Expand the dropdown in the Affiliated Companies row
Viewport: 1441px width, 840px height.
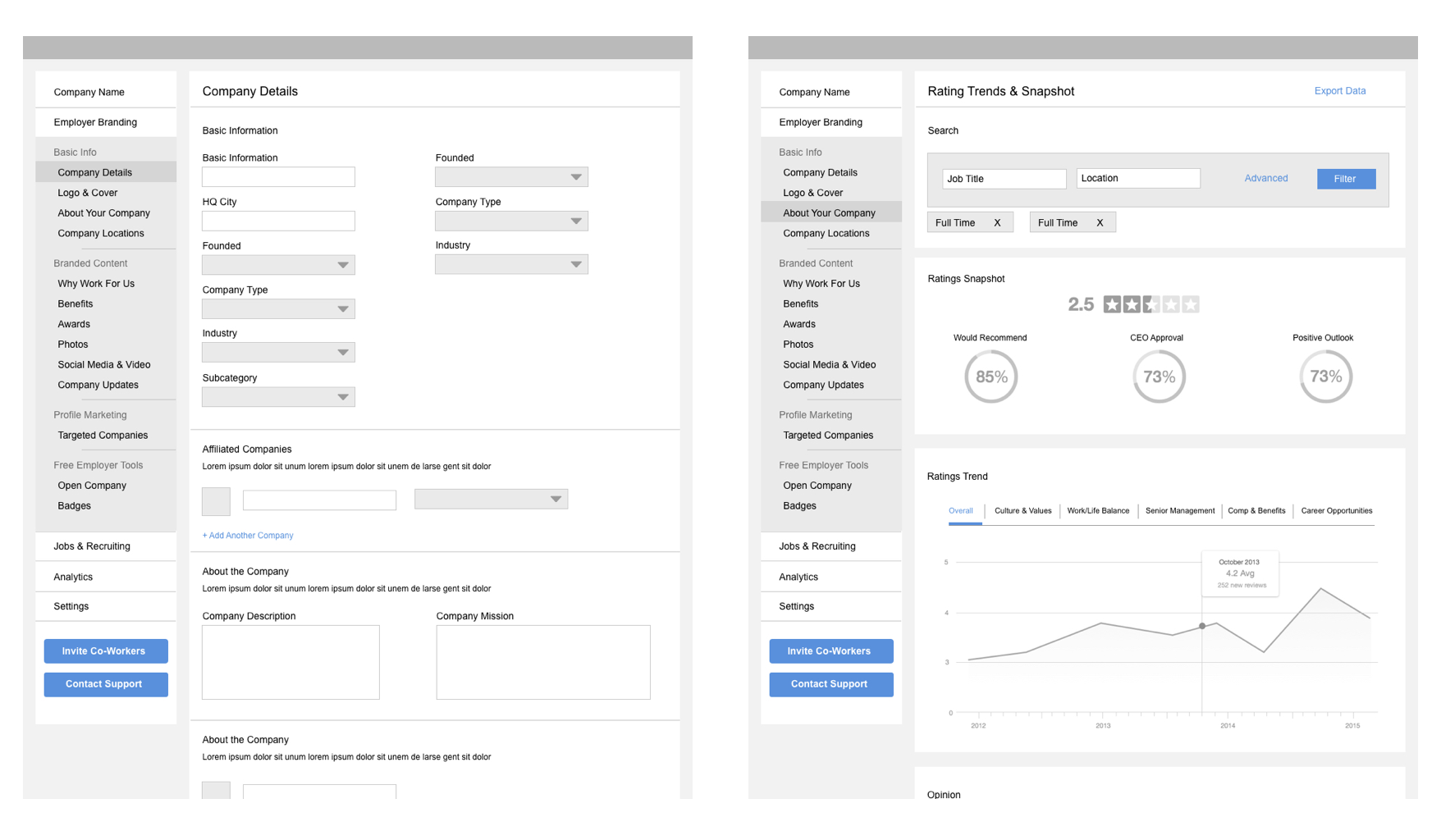491,499
